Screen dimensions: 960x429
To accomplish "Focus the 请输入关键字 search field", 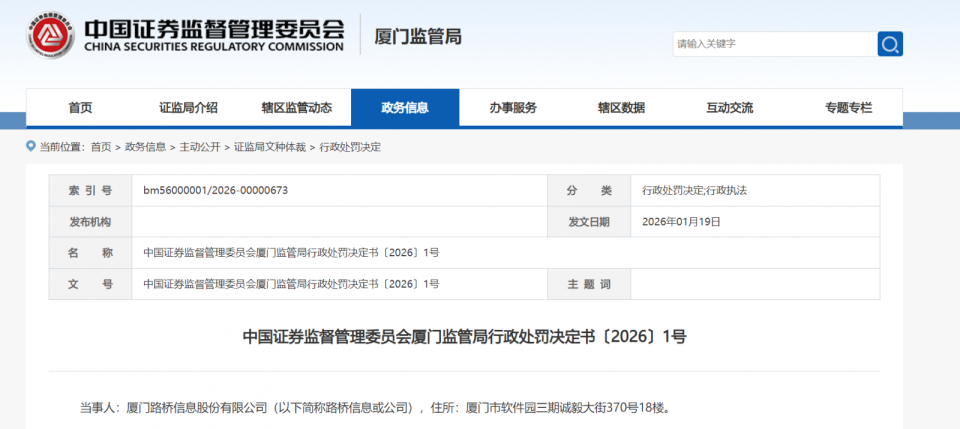I will tap(775, 44).
